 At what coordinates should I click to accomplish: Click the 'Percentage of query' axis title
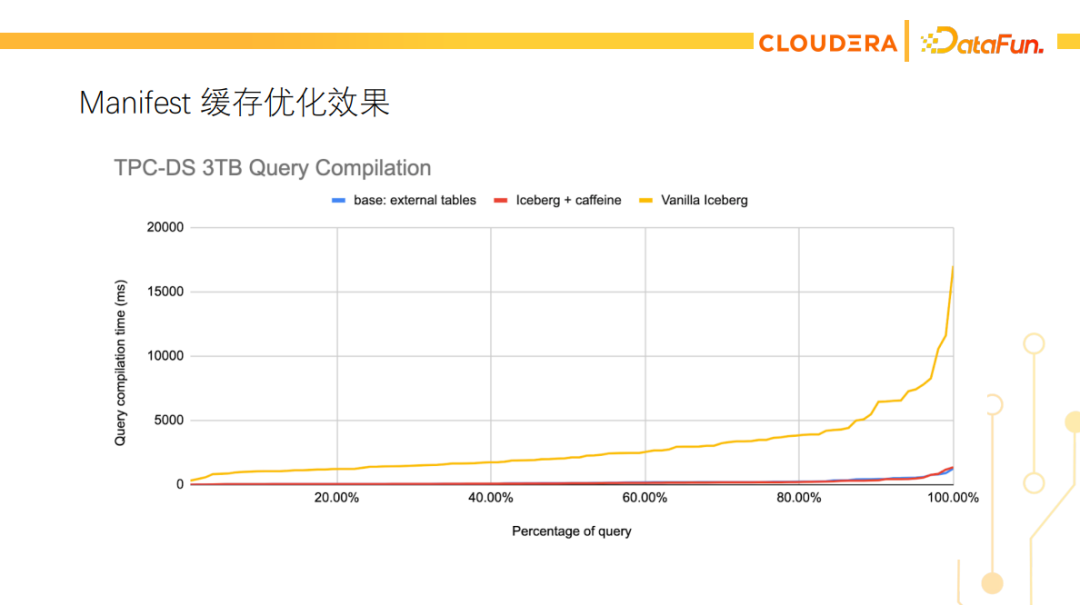pos(571,531)
